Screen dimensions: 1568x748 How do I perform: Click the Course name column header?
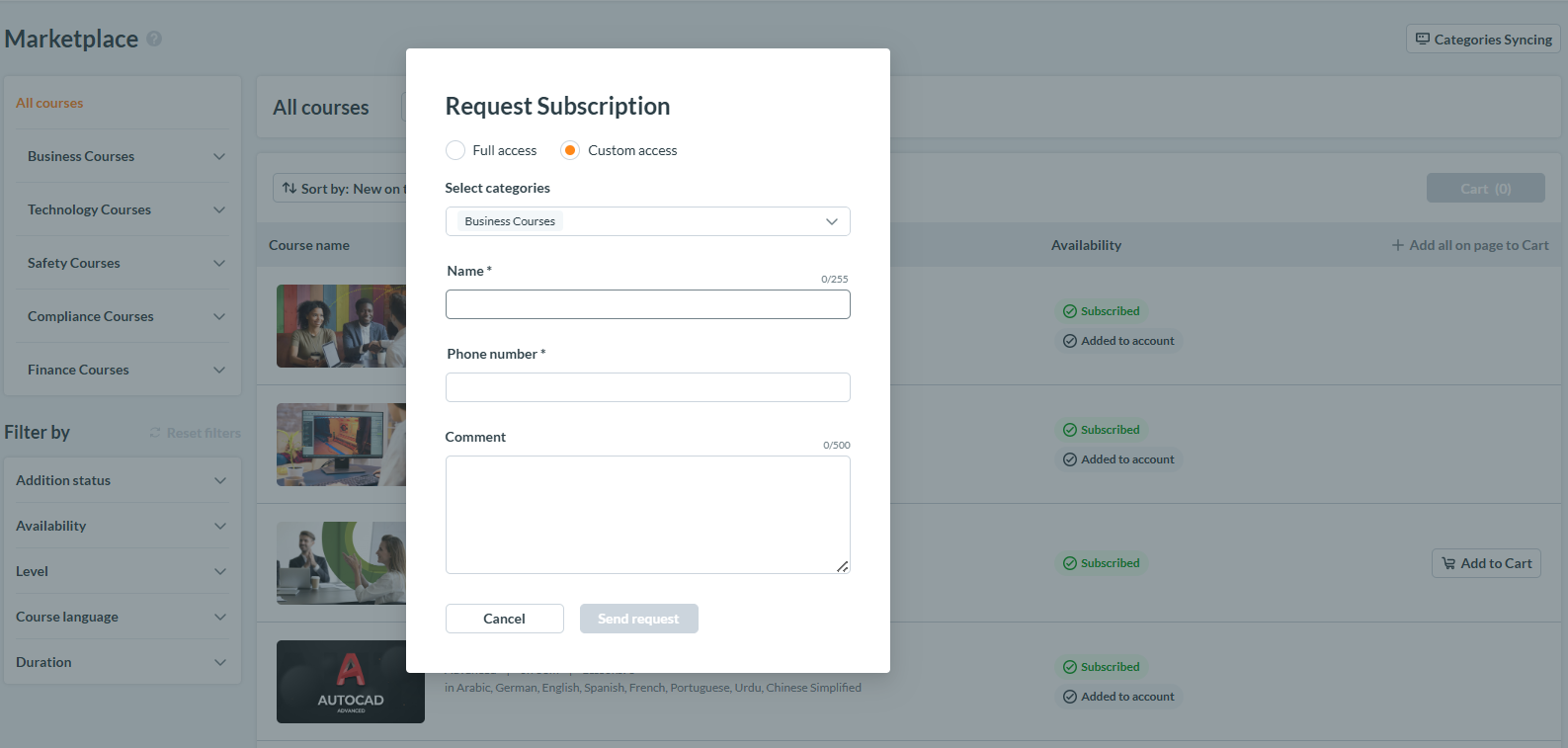(309, 245)
